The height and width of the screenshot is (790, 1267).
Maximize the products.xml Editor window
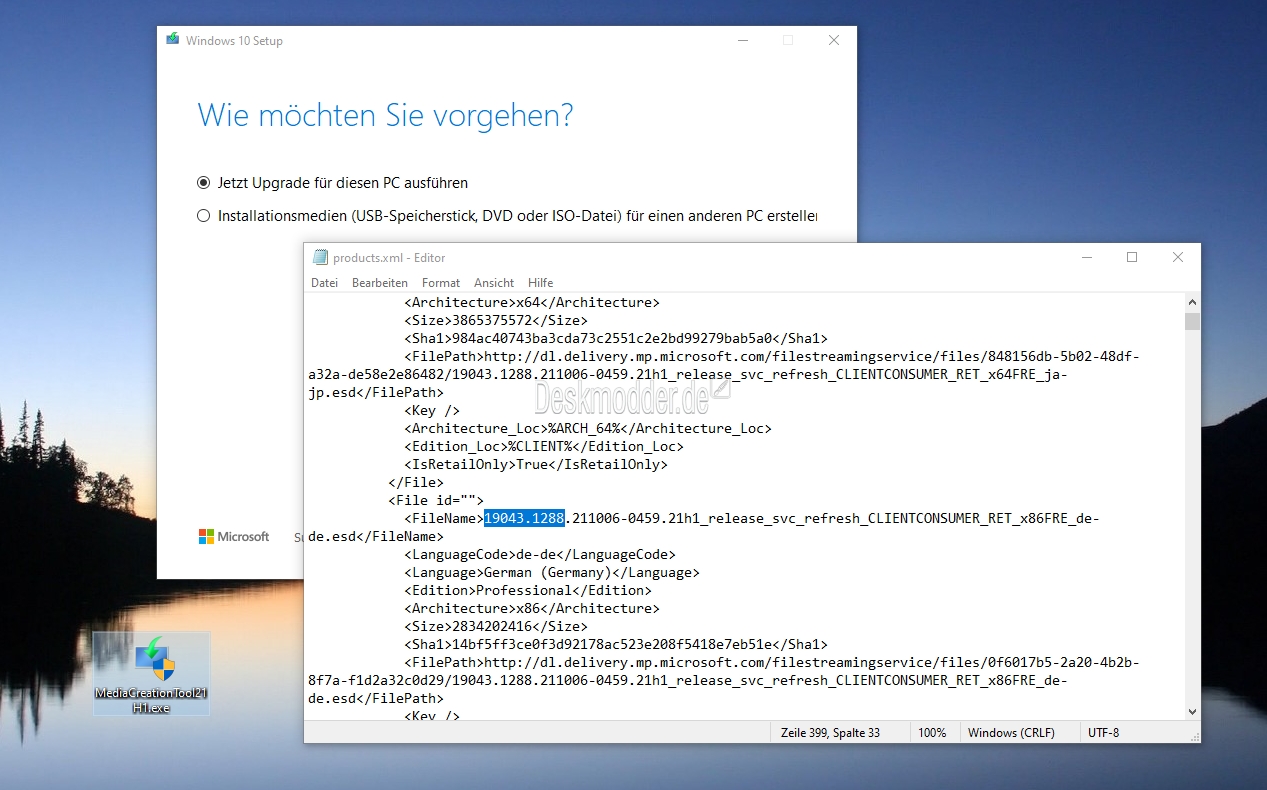[x=1132, y=257]
